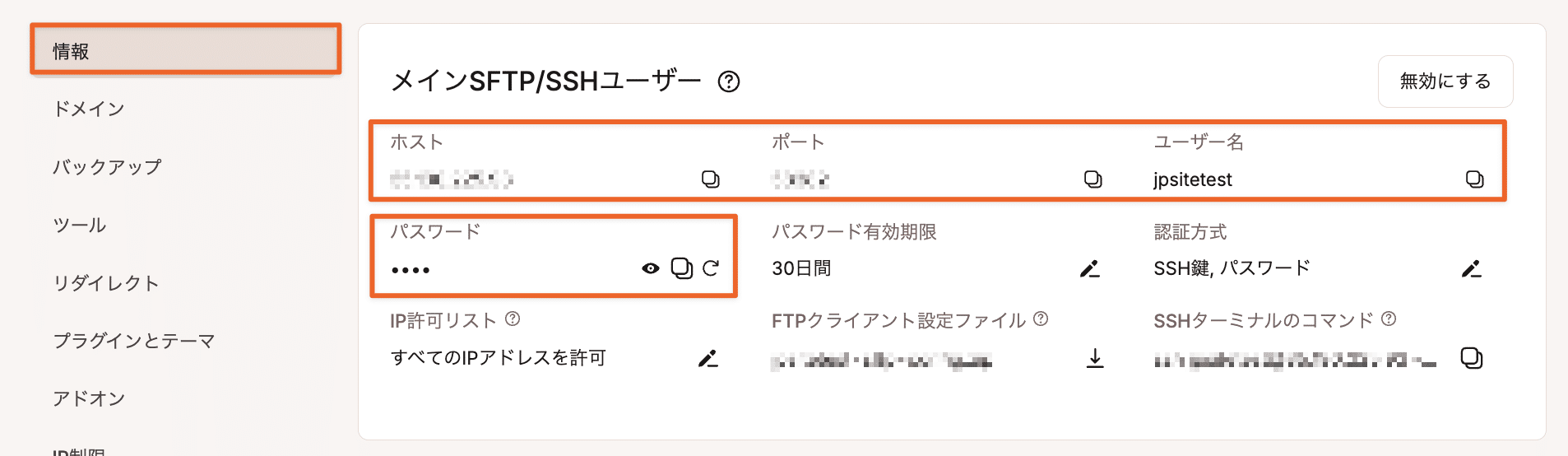The height and width of the screenshot is (456, 1568).
Task: Copy the username jpsitetest
Action: pyautogui.click(x=1474, y=179)
